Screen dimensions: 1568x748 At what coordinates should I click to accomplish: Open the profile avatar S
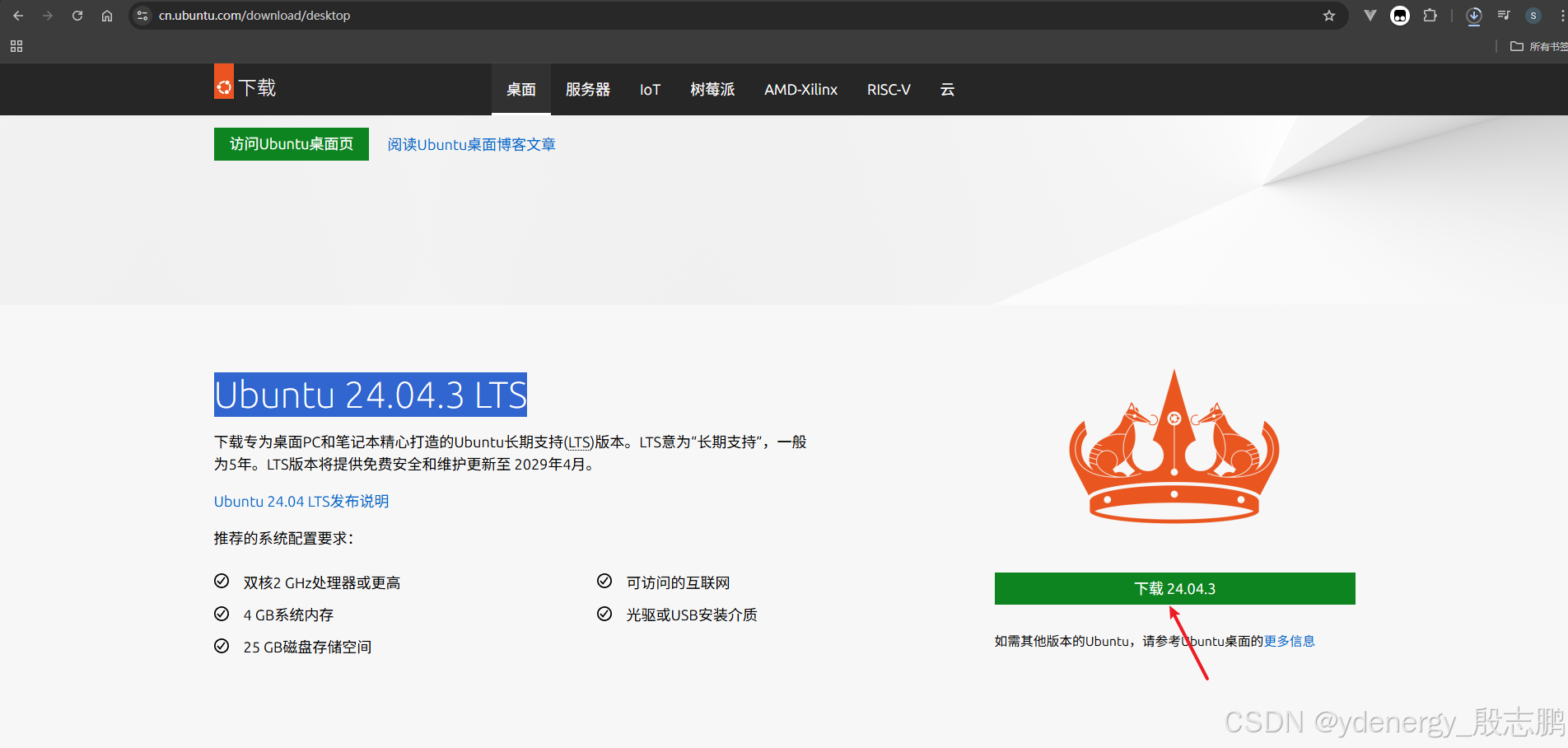tap(1533, 16)
